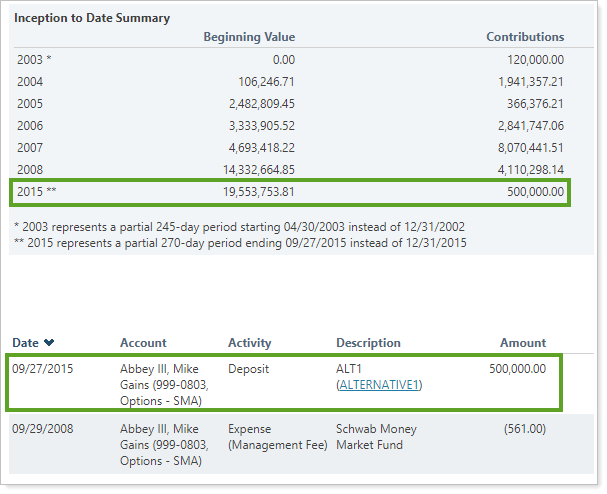Click the Amount column header
The width and height of the screenshot is (607, 494).
[x=523, y=343]
